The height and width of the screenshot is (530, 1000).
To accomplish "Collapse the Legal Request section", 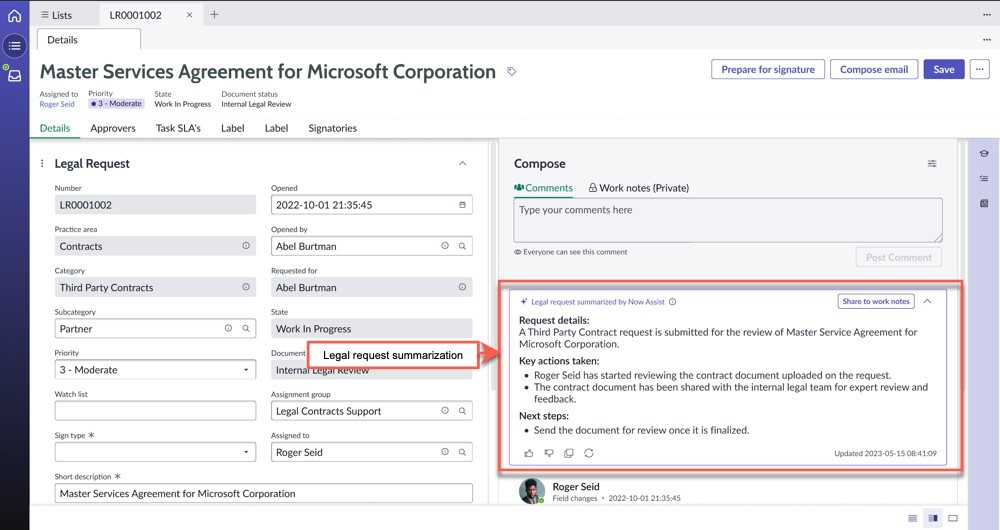I will coord(462,163).
